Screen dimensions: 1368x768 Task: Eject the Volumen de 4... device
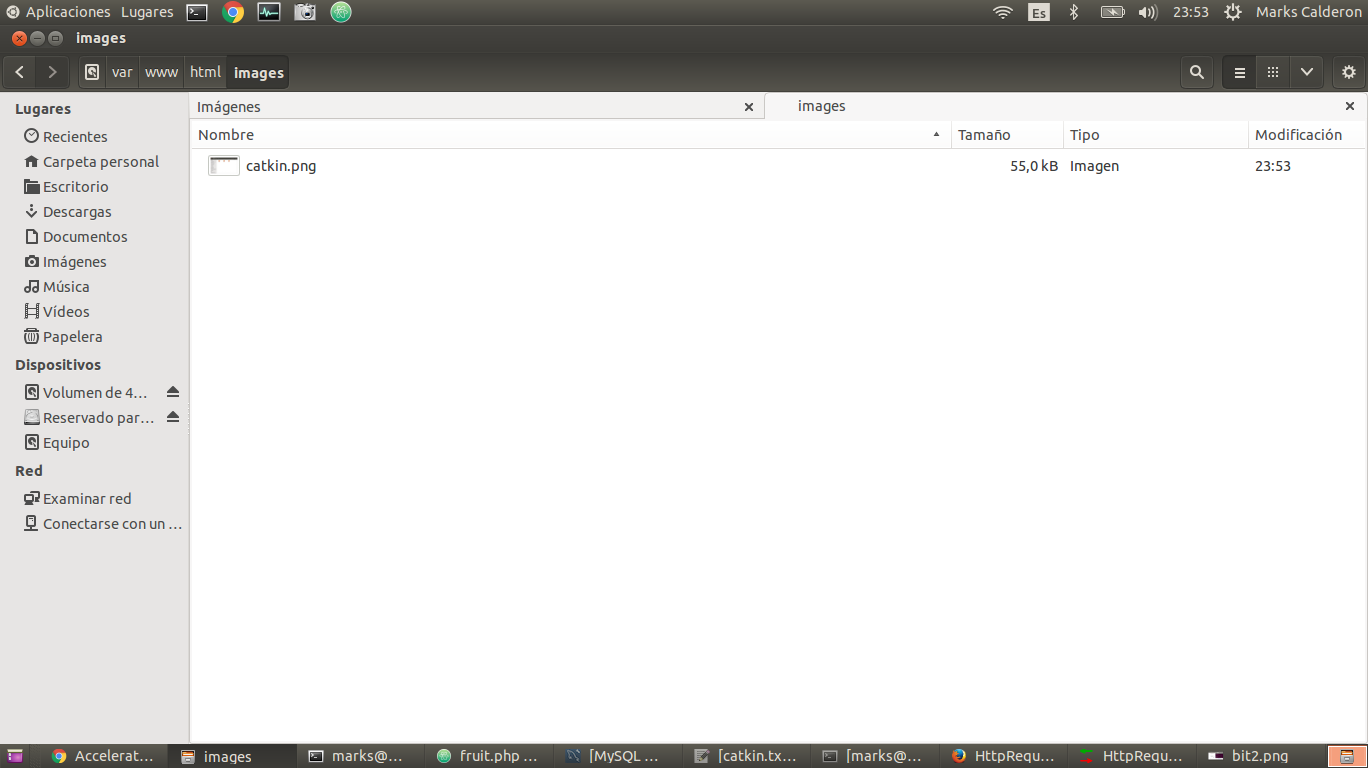coord(173,392)
